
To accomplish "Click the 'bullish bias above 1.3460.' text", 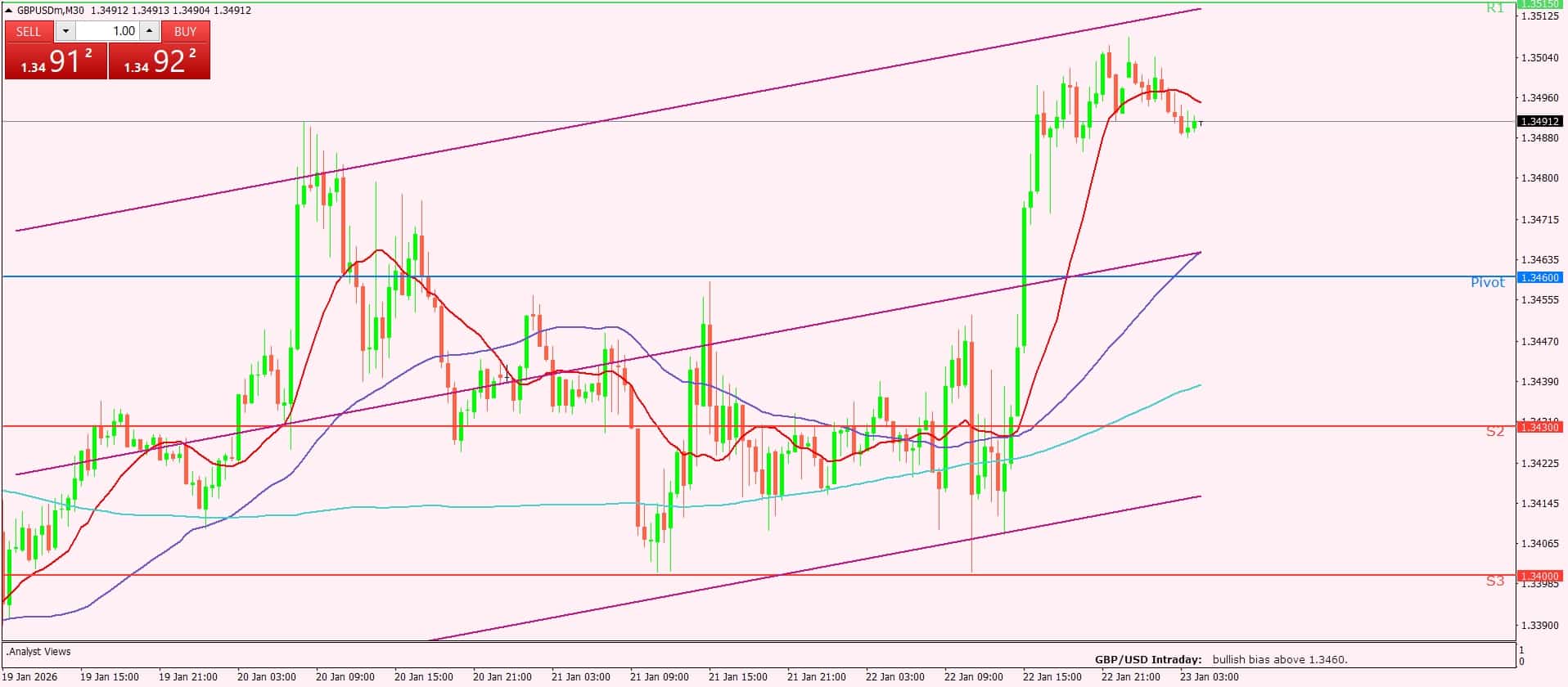I will (x=1280, y=659).
